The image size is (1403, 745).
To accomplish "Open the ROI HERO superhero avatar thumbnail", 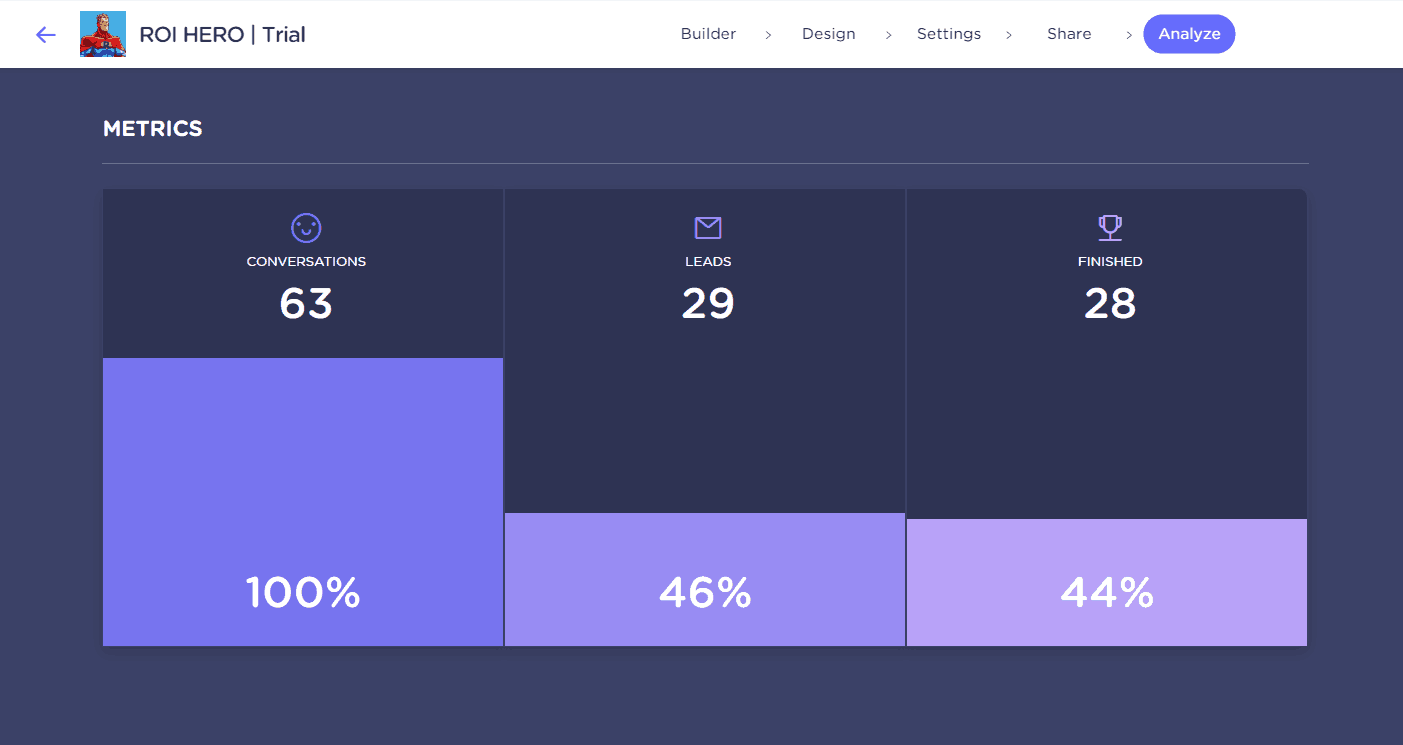I will (103, 34).
